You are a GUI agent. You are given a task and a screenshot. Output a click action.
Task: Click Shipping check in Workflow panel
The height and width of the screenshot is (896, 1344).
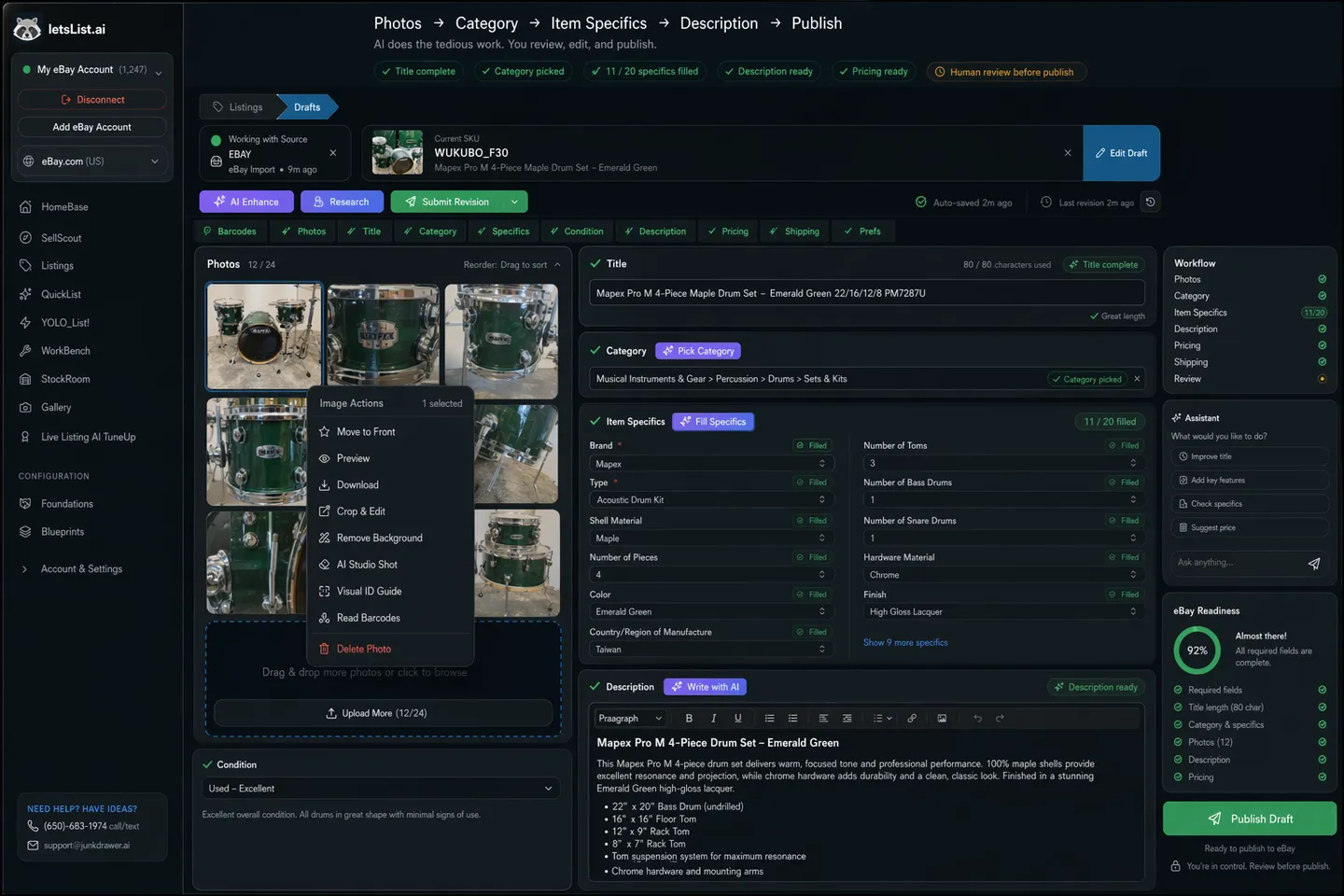pos(1322,362)
